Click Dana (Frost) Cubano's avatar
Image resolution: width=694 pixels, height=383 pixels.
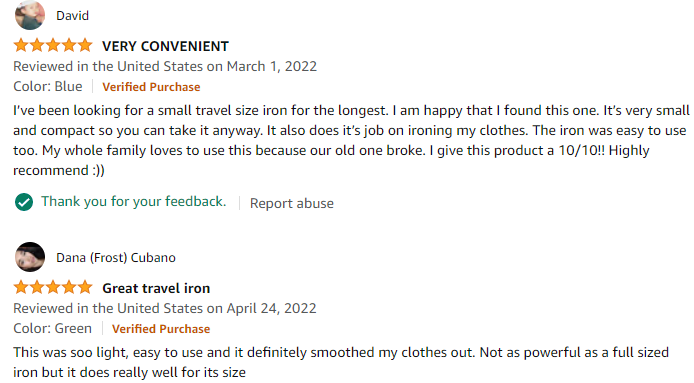[x=30, y=257]
